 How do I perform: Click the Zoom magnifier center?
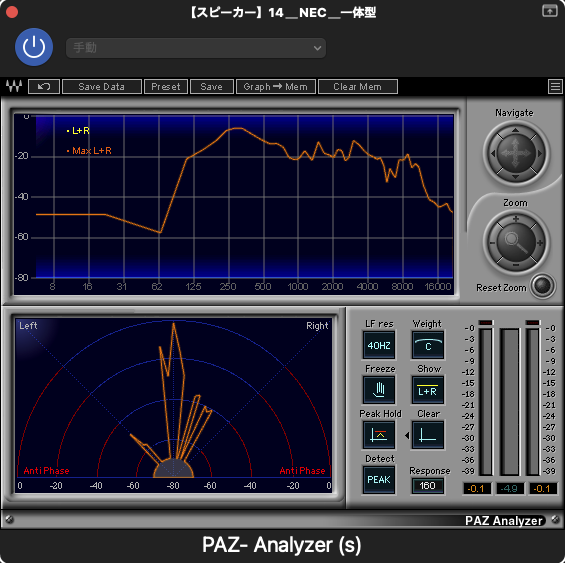(x=516, y=242)
